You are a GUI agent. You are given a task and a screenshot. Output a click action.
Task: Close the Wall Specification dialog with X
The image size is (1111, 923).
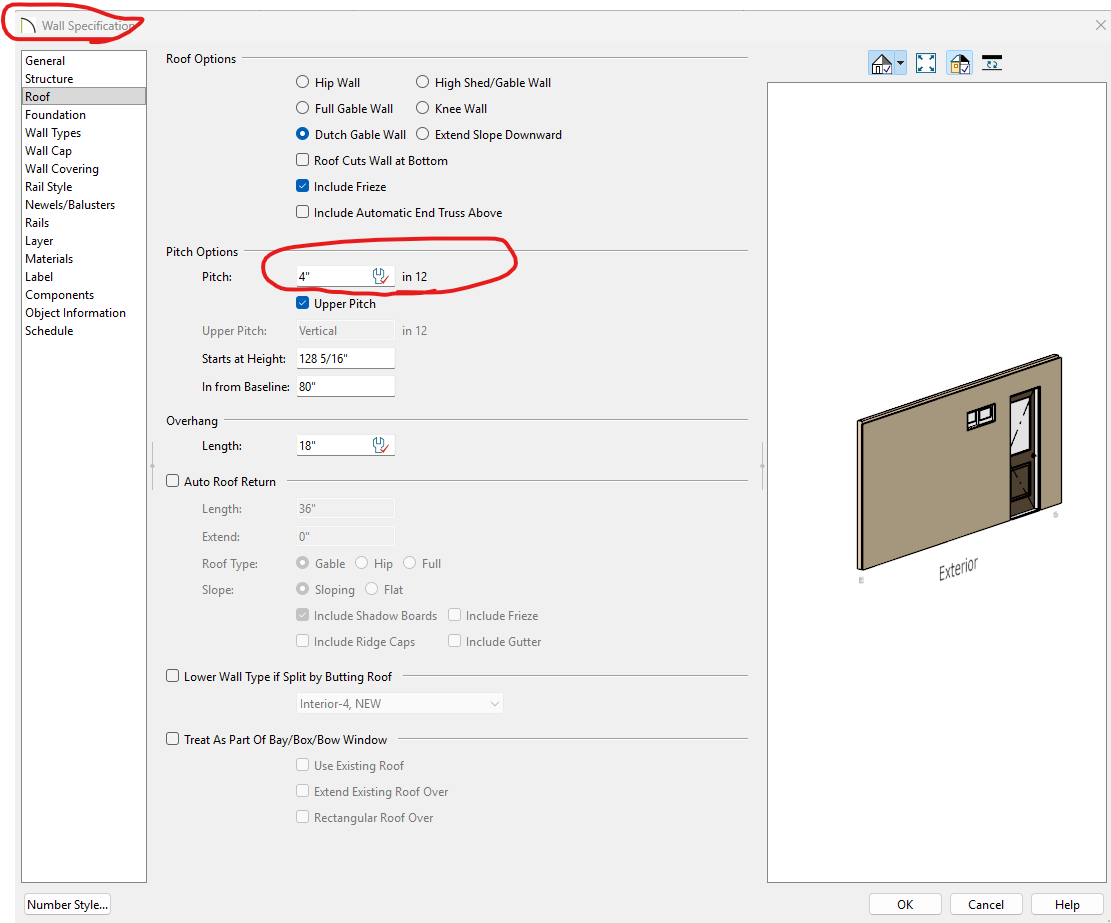1100,25
